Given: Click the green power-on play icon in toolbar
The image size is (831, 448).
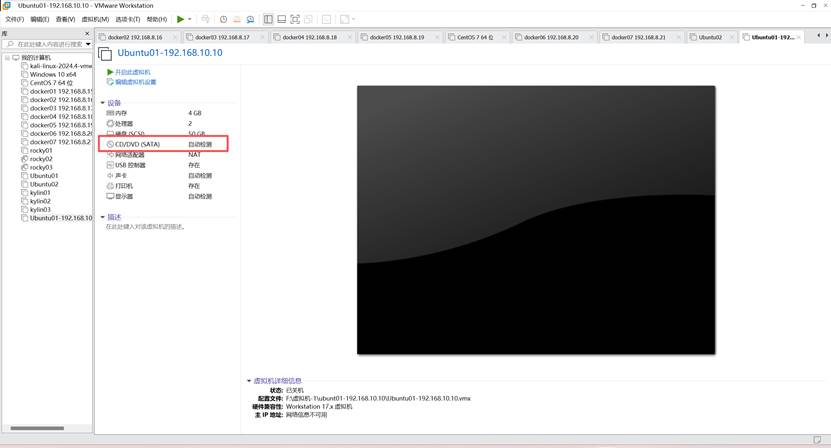Looking at the screenshot, I should click(181, 19).
